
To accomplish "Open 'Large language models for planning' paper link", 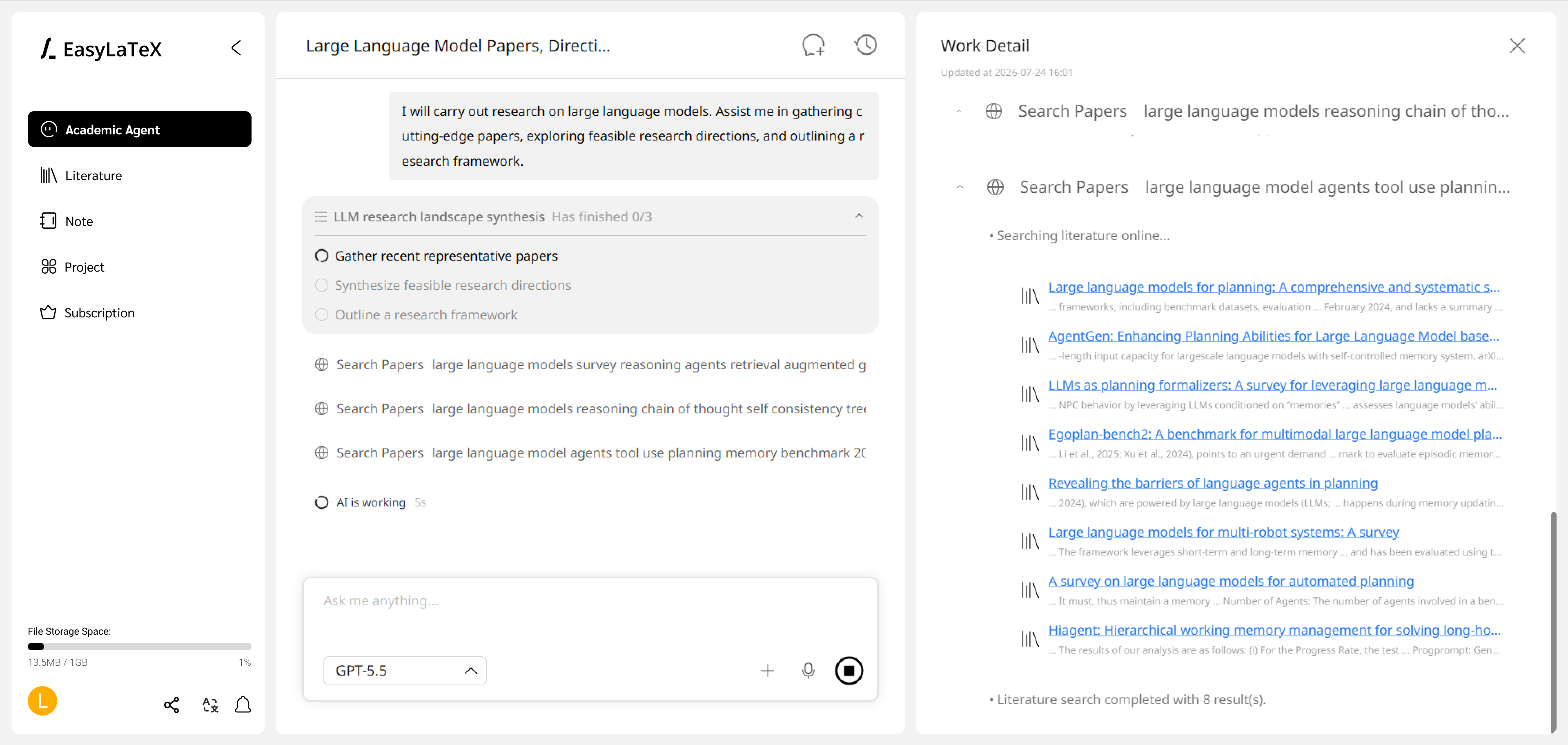I will (x=1274, y=287).
